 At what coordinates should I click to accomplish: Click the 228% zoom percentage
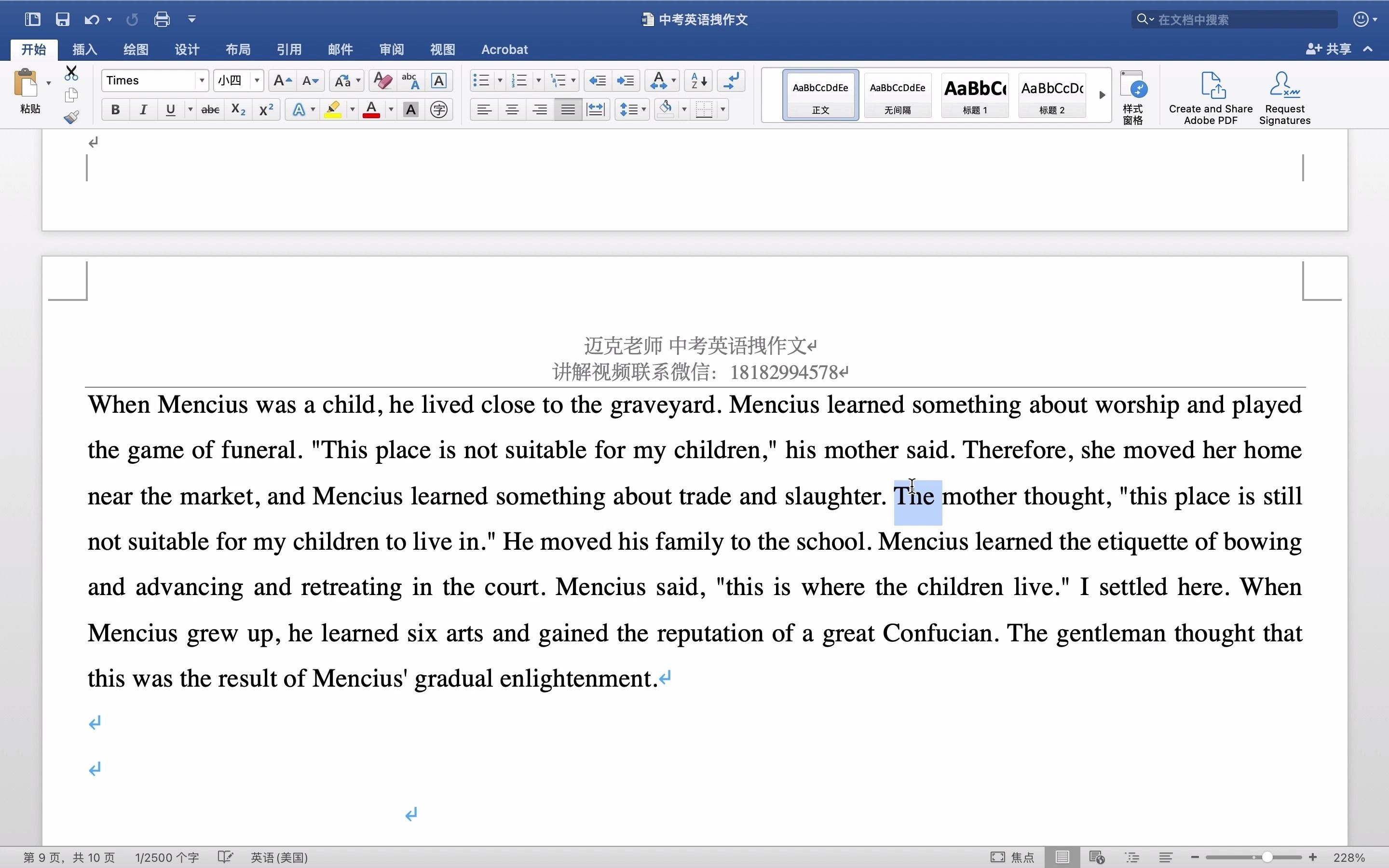1349,857
